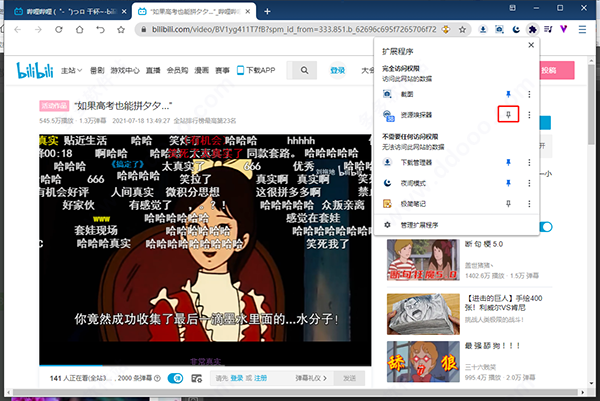Go back to previous page

click(x=18, y=29)
